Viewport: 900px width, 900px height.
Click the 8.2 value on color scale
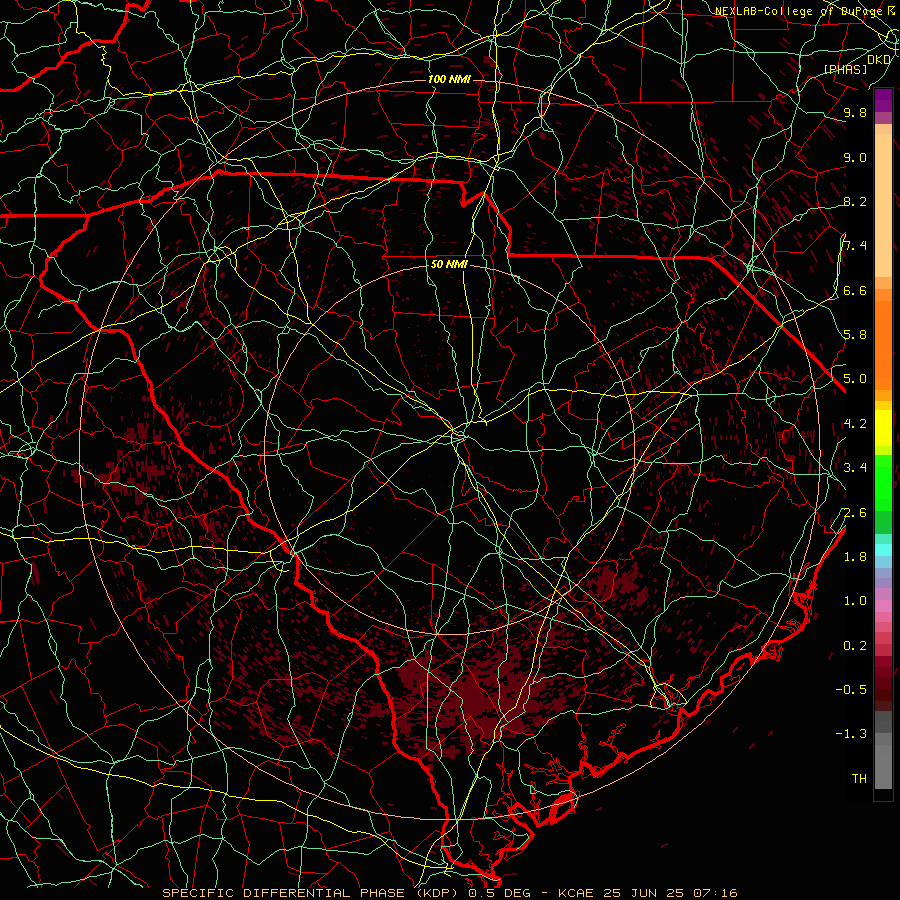click(x=855, y=201)
